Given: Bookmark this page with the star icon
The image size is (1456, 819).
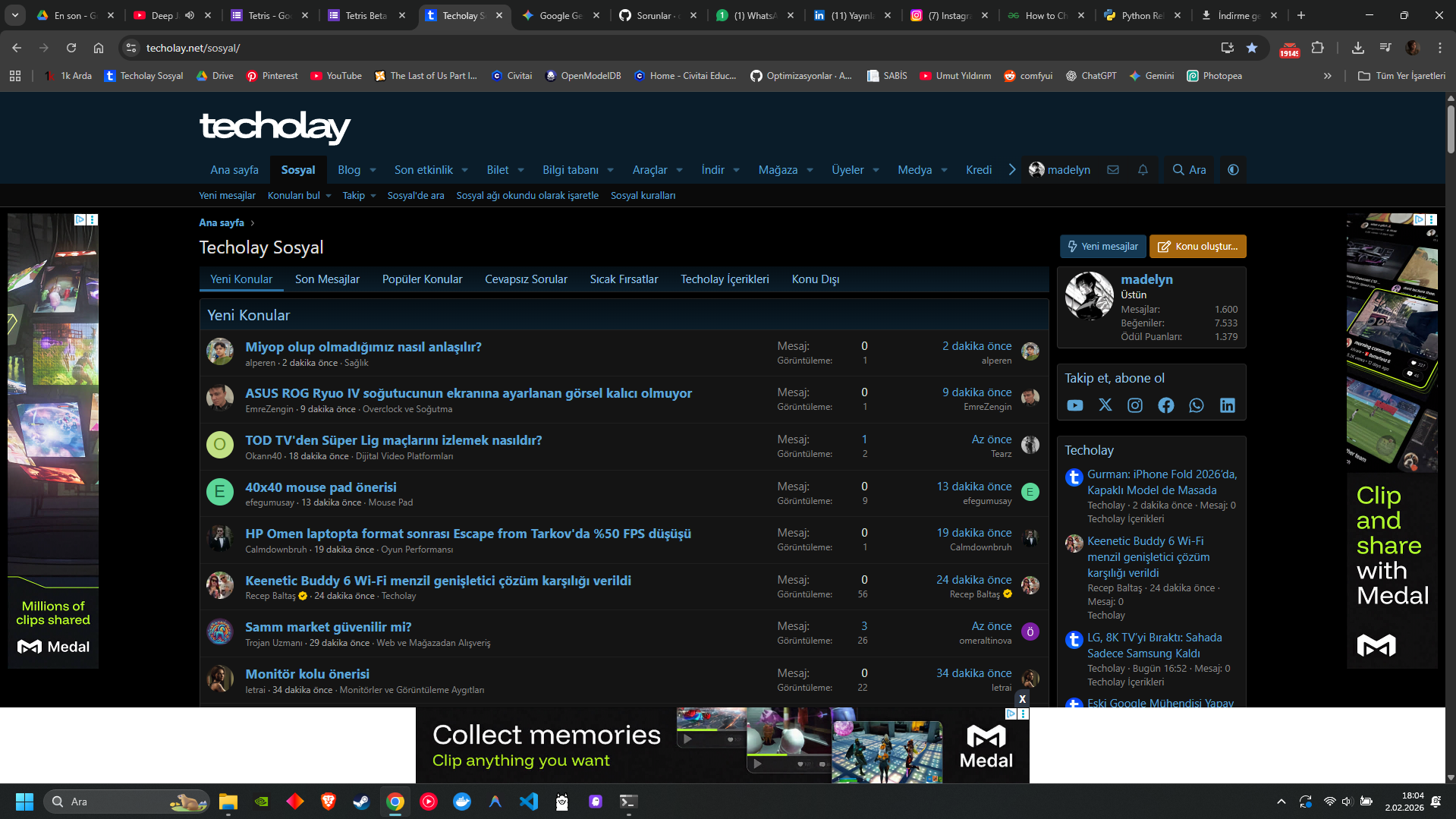Looking at the screenshot, I should coord(1252,48).
